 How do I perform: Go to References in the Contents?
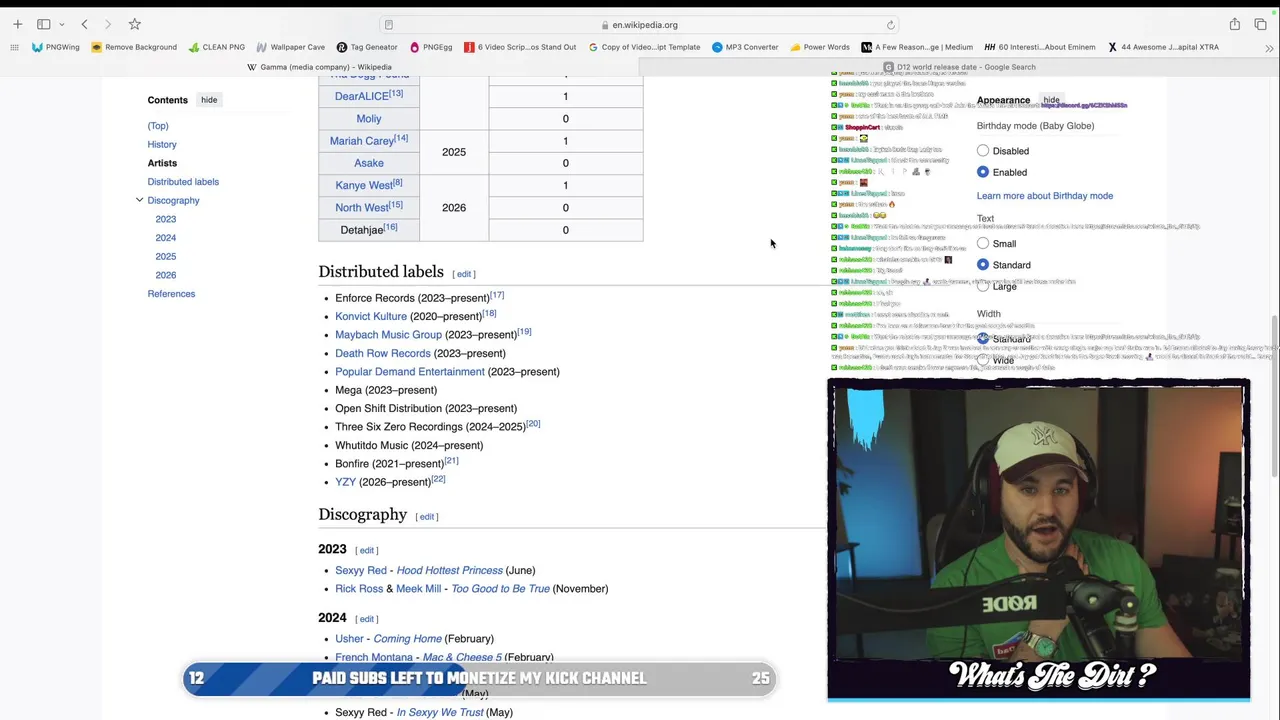coord(171,294)
